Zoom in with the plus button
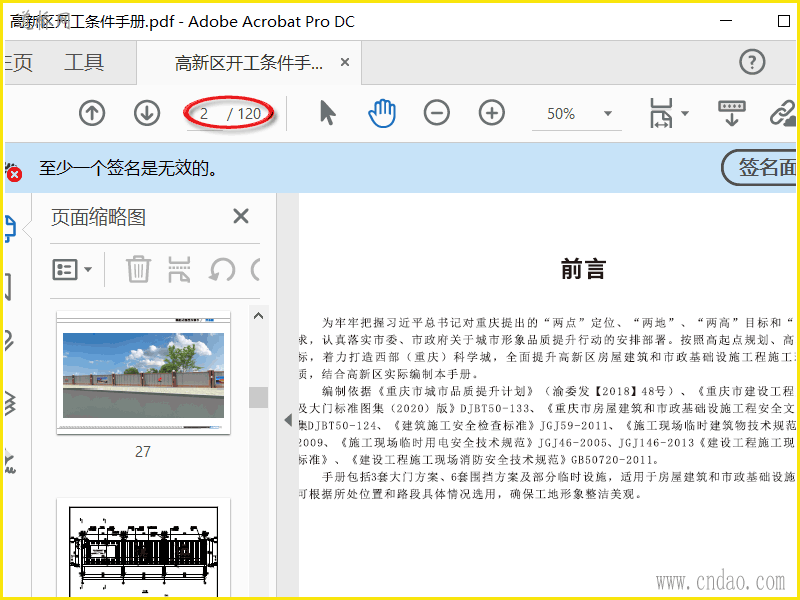800x600 pixels. tap(492, 113)
